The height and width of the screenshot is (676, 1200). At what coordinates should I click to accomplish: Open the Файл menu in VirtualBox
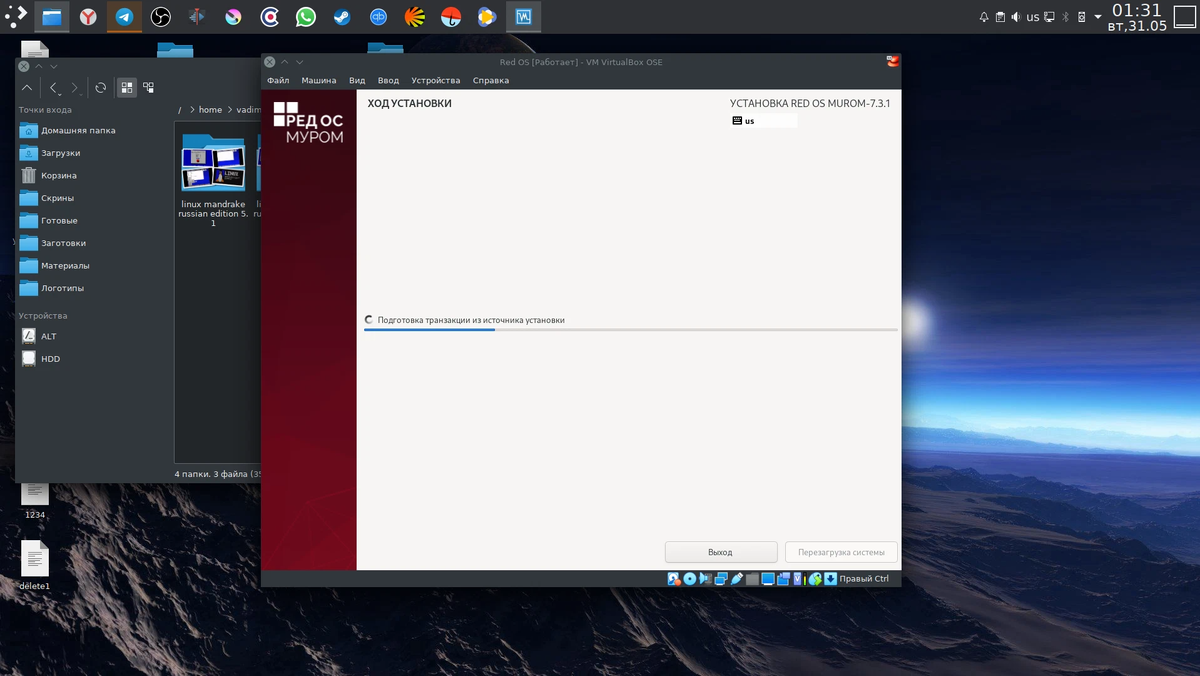click(x=278, y=80)
